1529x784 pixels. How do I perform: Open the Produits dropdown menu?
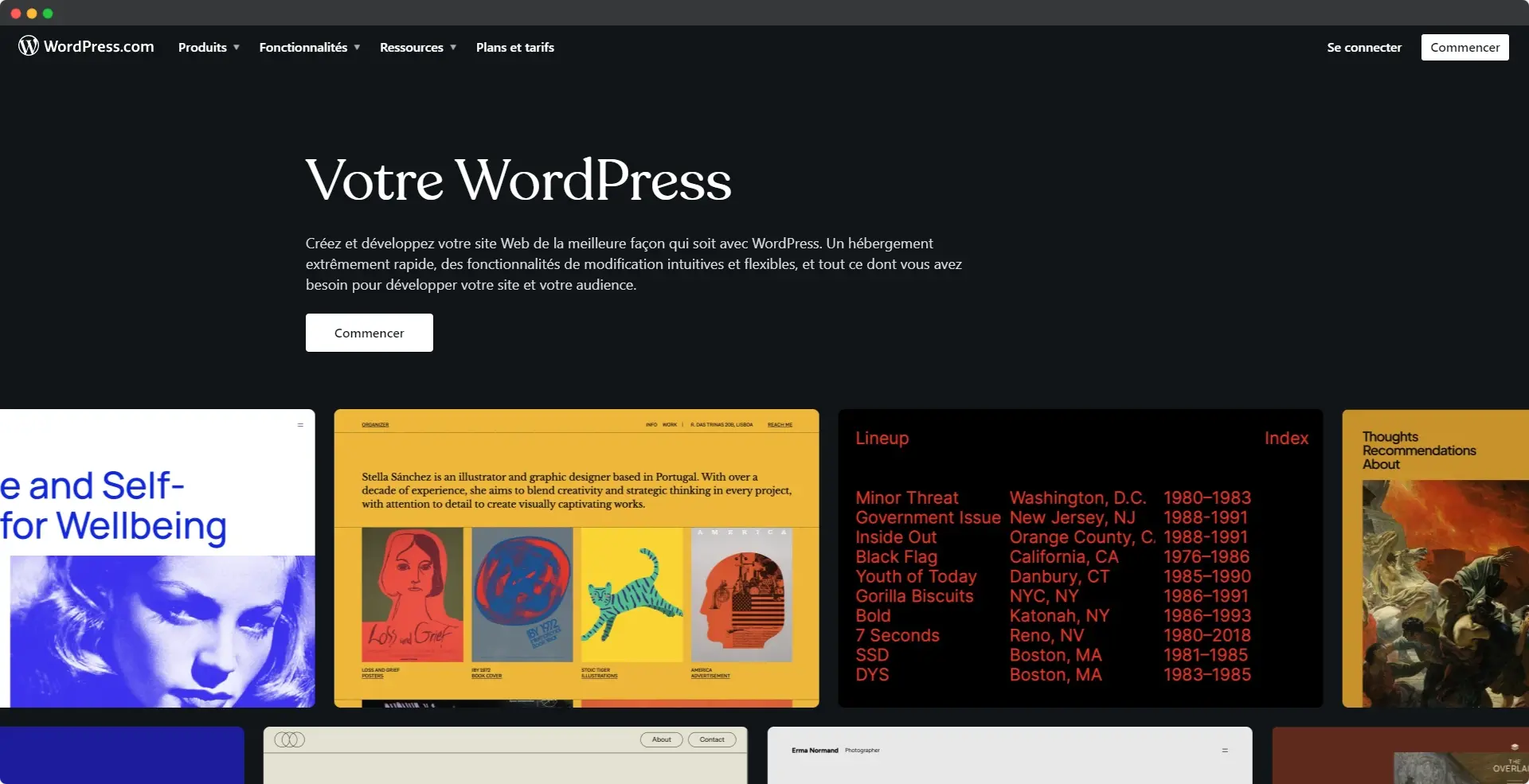[209, 47]
